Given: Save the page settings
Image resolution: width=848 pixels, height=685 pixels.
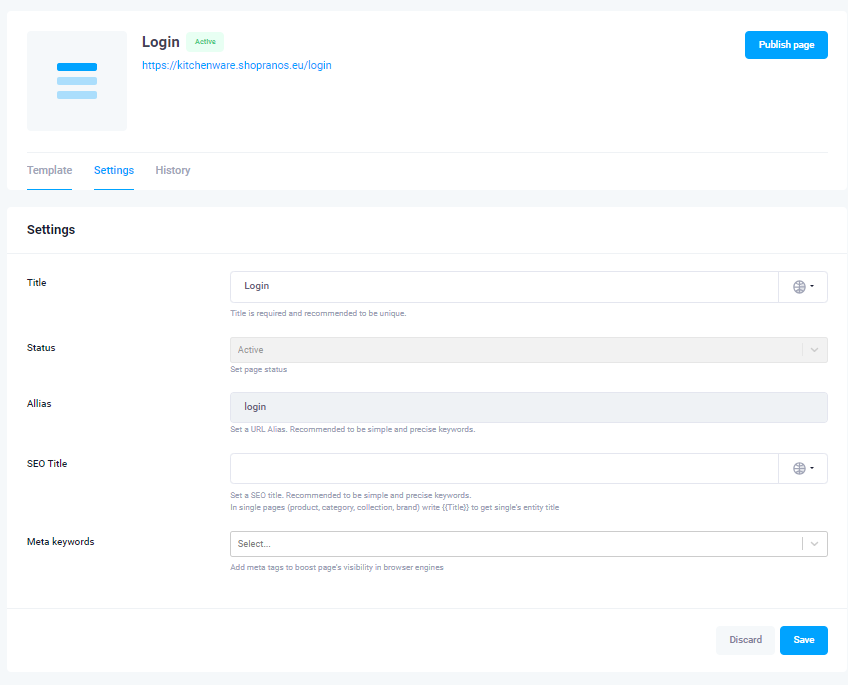Looking at the screenshot, I should click(x=804, y=640).
